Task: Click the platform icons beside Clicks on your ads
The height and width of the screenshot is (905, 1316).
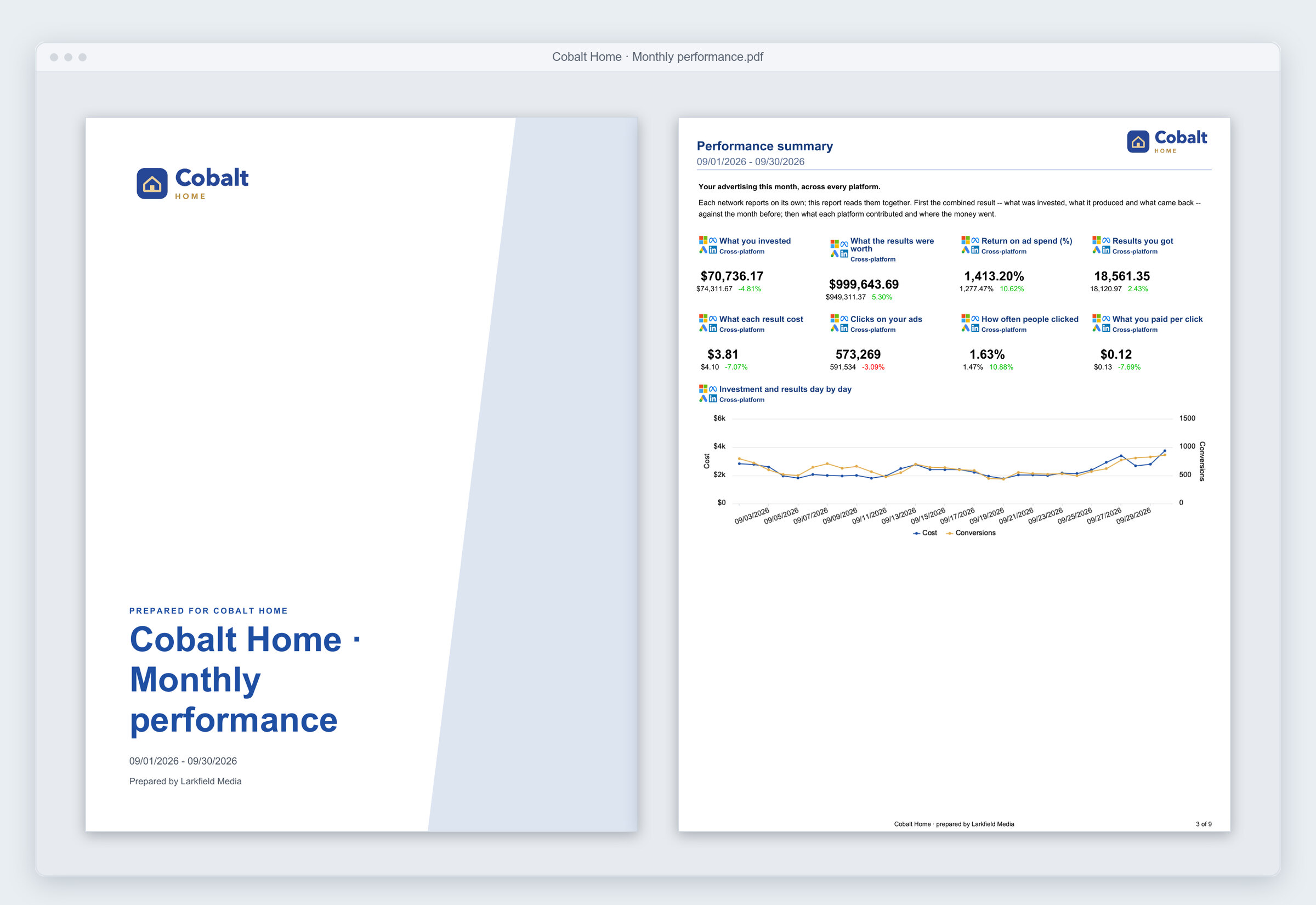Action: click(x=839, y=323)
